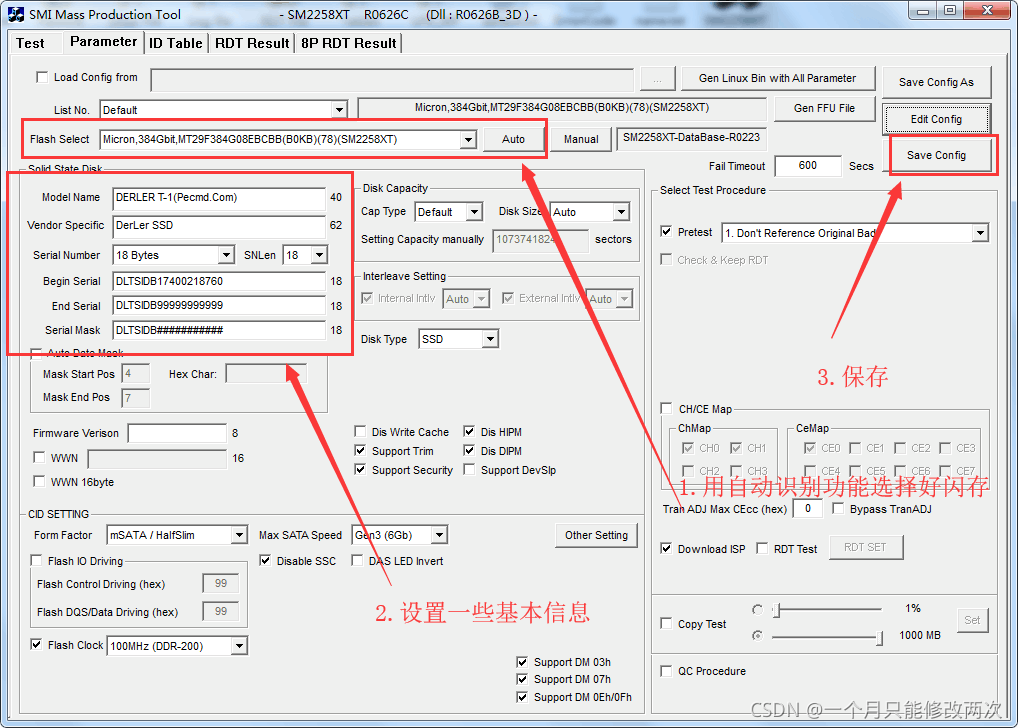This screenshot has height=728, width=1018.
Task: Click the Vendor Specific input field
Action: click(219, 225)
